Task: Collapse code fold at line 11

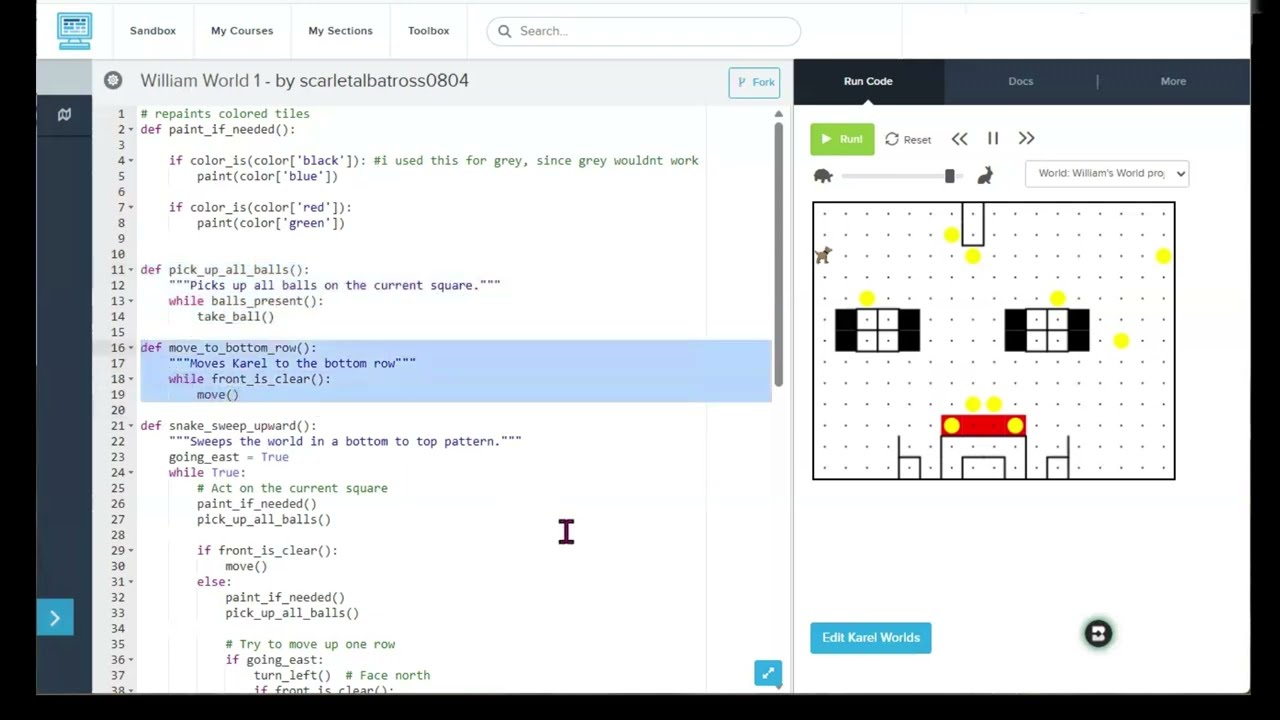Action: click(131, 270)
